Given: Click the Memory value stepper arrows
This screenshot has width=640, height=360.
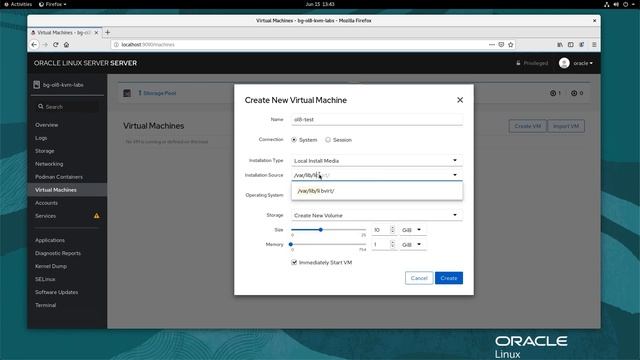Looking at the screenshot, I should pos(392,244).
